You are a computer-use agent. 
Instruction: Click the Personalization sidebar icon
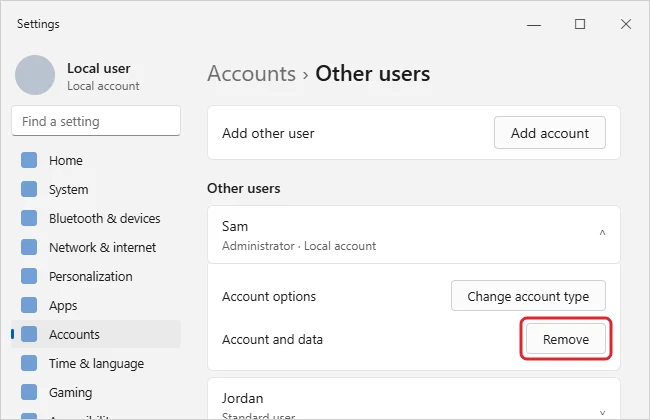pyautogui.click(x=29, y=276)
